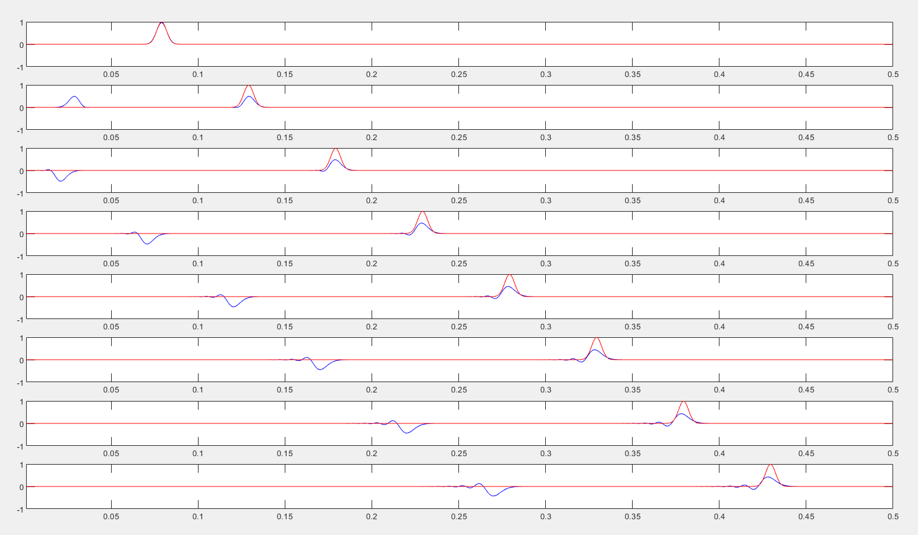Select the red peak in the fifth subplot
Viewport: 918px width, 535px height.
point(510,276)
